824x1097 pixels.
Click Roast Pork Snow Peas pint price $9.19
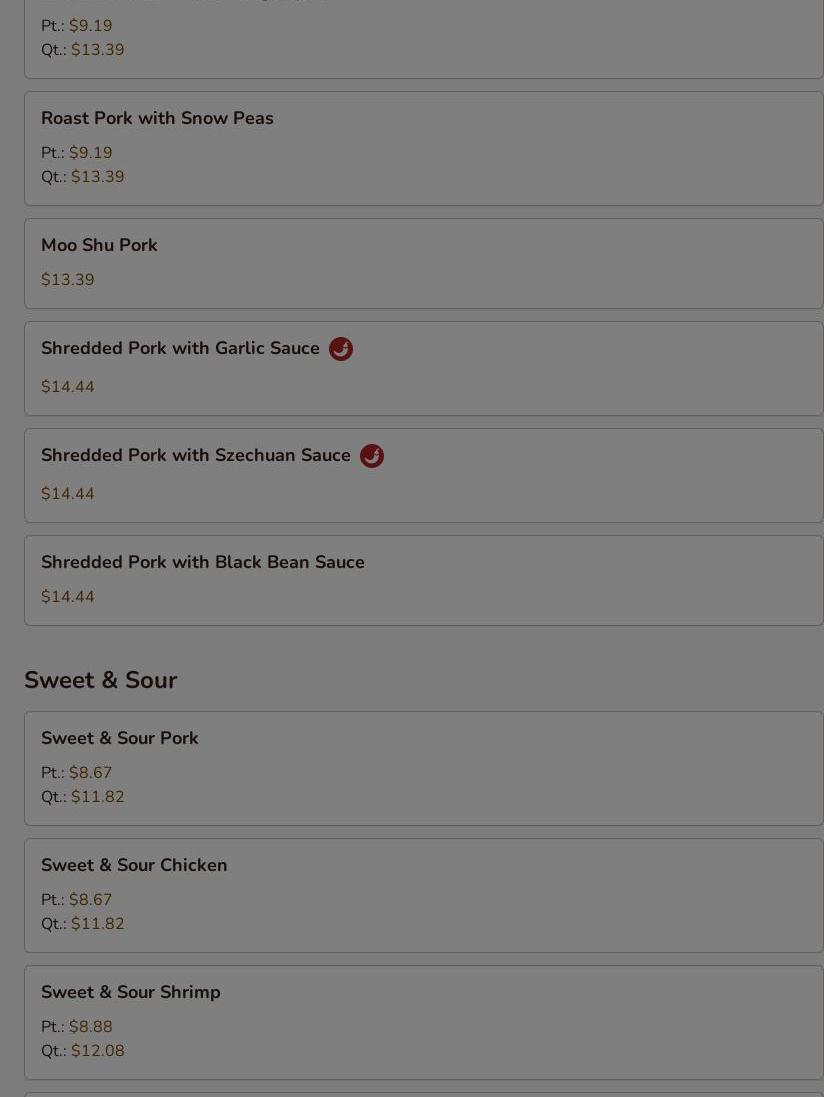(x=90, y=153)
